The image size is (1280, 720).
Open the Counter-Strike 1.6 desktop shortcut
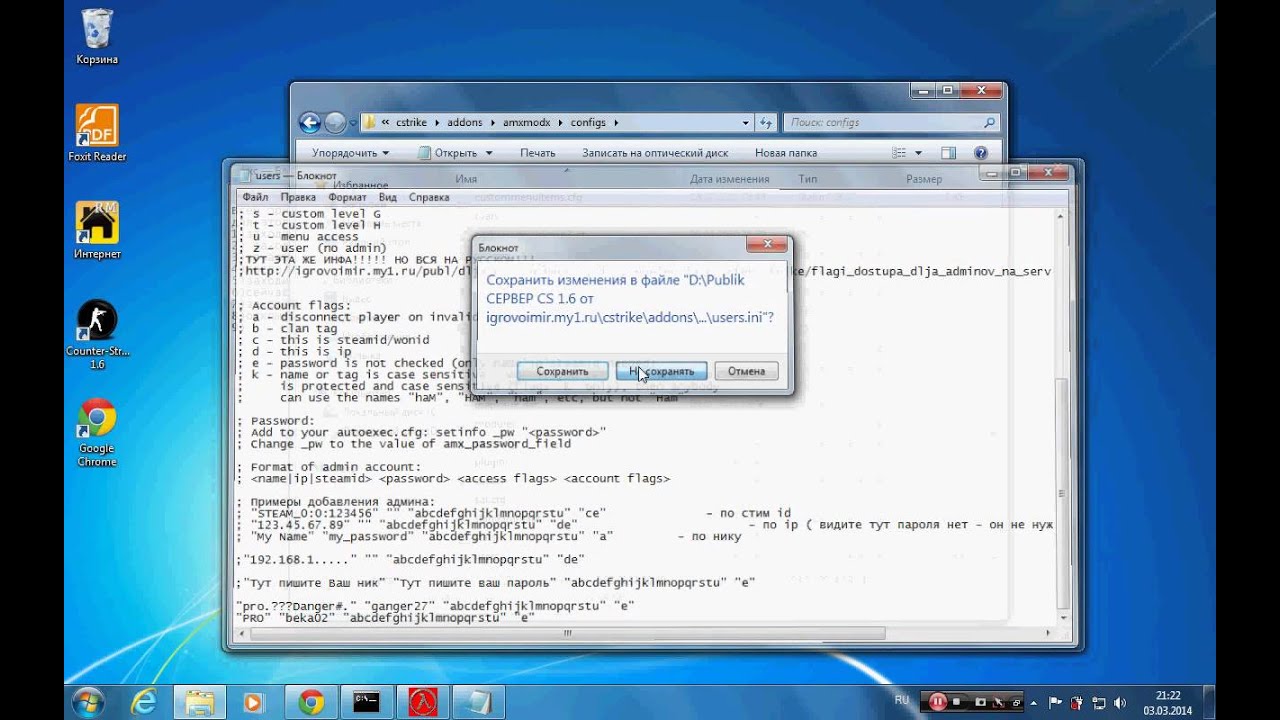pyautogui.click(x=97, y=335)
